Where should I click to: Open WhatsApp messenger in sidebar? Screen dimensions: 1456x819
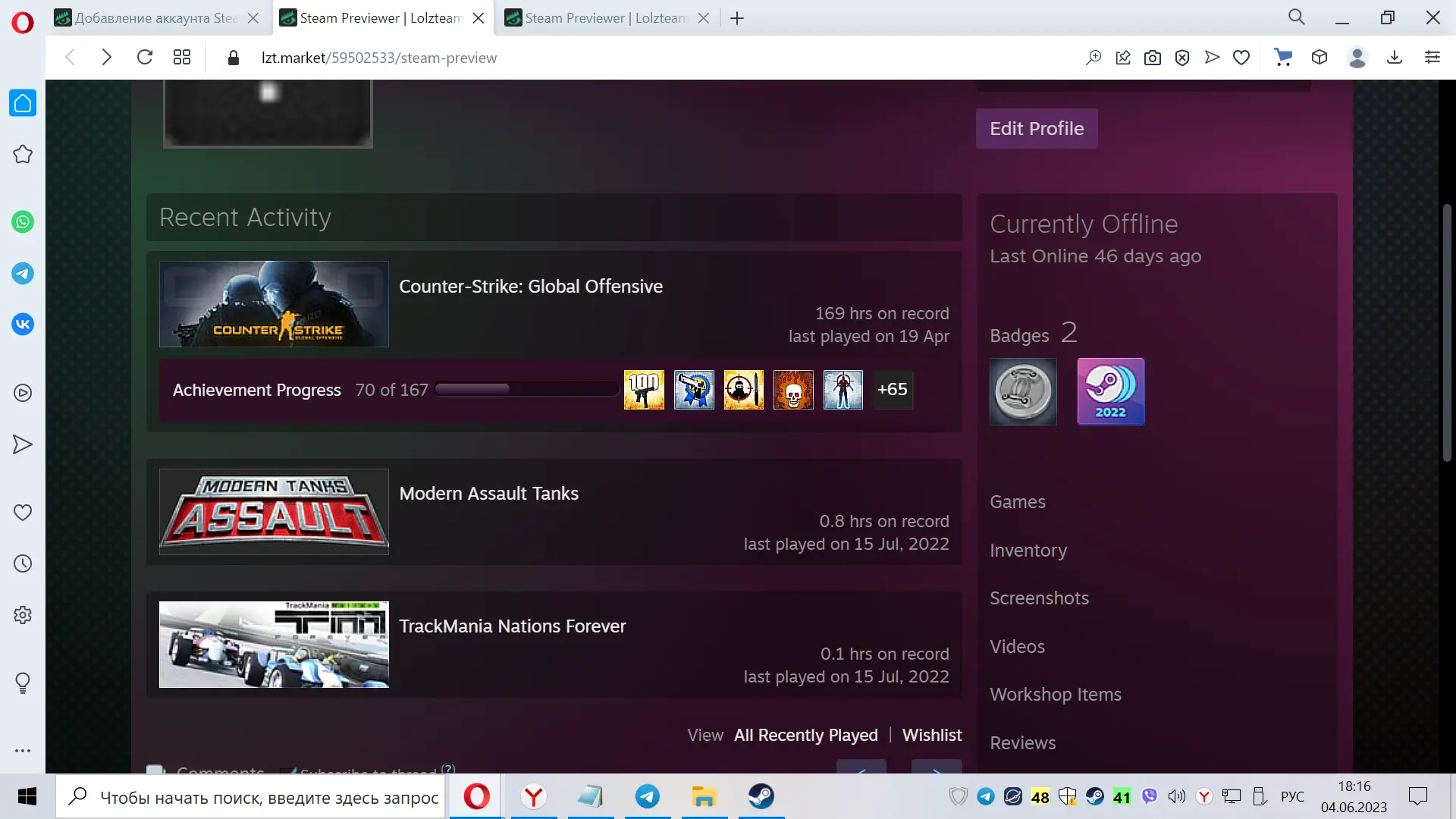pos(23,222)
